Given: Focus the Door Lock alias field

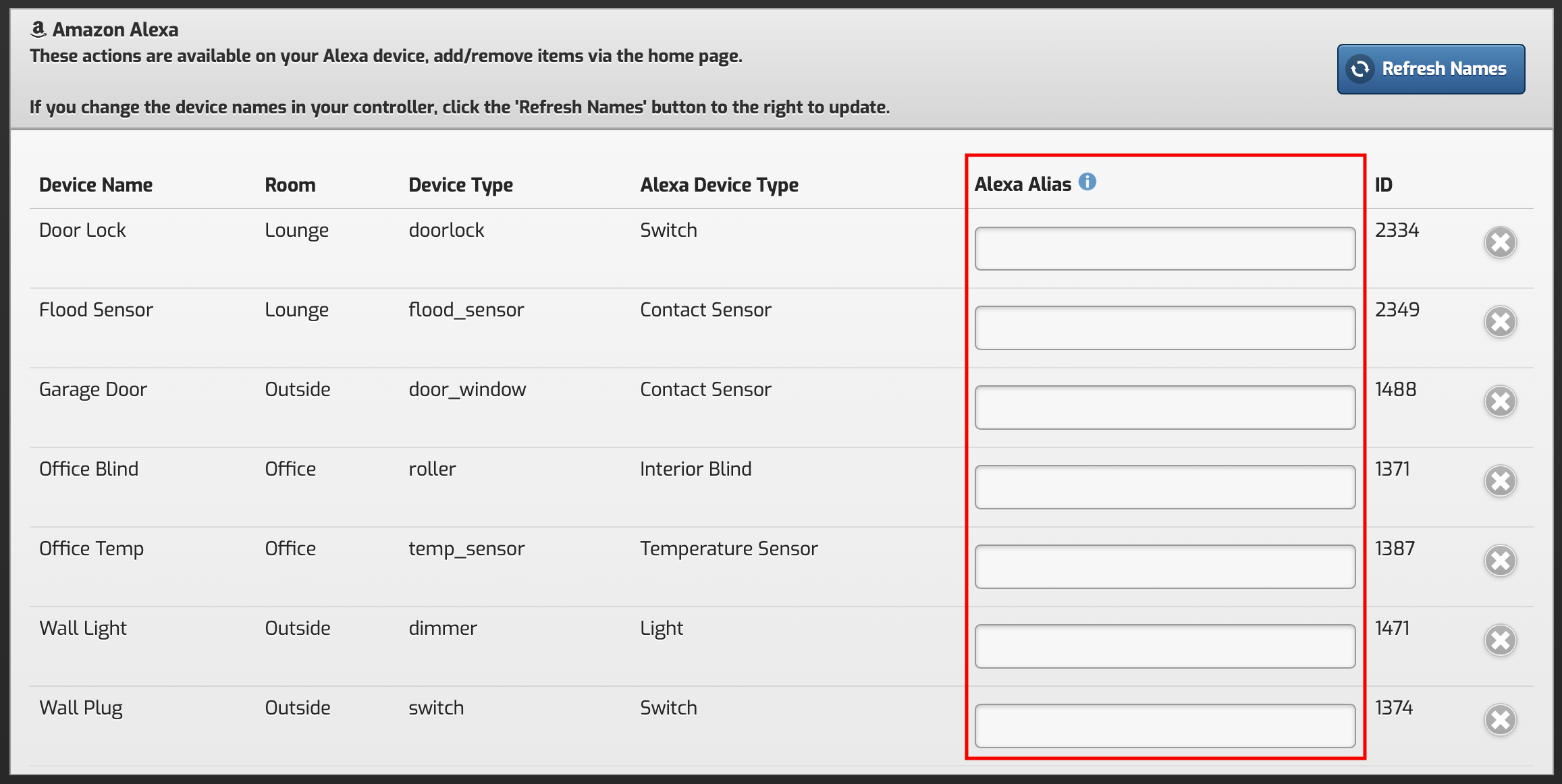Looking at the screenshot, I should tap(1164, 249).
